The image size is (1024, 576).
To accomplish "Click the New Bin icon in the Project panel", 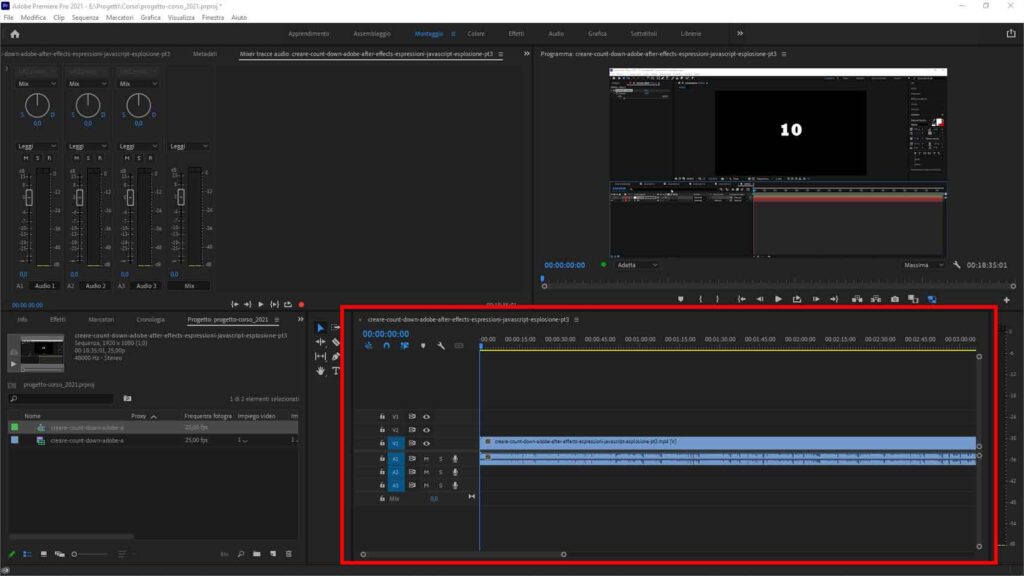I will pos(256,555).
